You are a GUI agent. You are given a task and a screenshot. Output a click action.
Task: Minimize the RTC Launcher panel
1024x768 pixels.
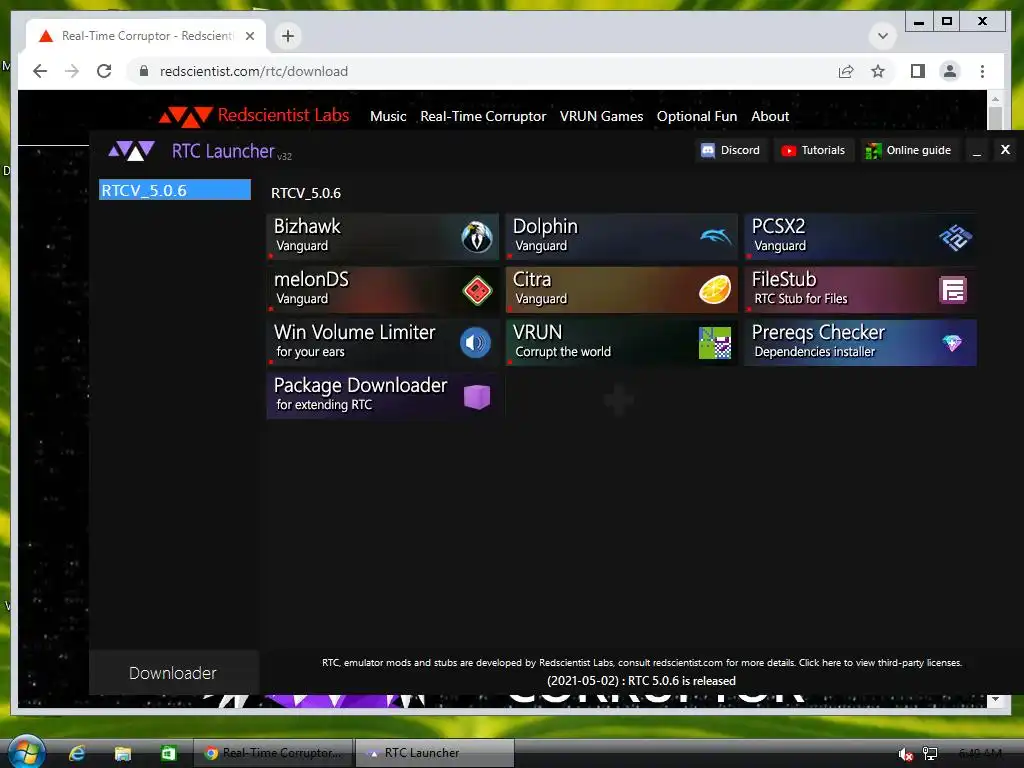pyautogui.click(x=977, y=151)
